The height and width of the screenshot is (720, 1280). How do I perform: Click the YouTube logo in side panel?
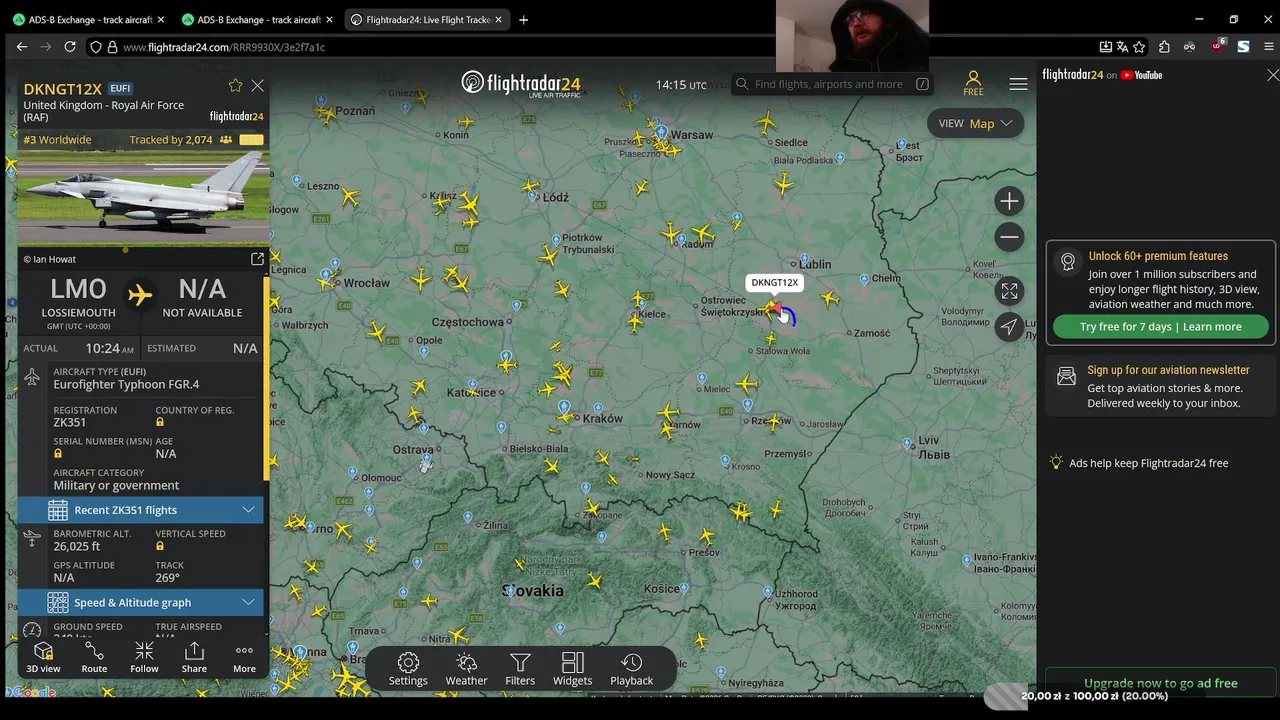coord(1141,75)
